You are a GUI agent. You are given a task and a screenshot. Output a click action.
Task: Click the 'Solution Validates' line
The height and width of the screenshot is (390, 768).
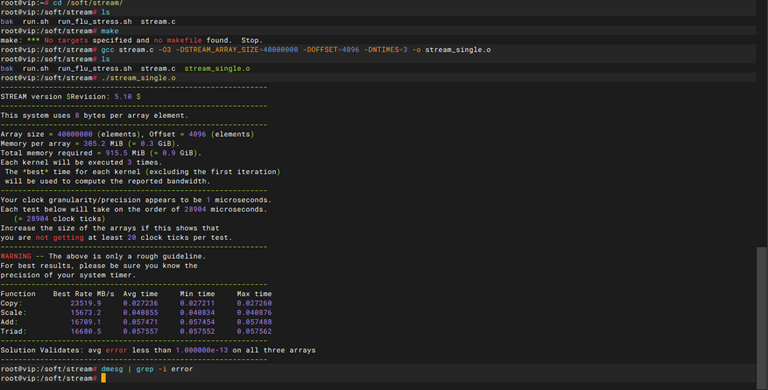(x=158, y=350)
